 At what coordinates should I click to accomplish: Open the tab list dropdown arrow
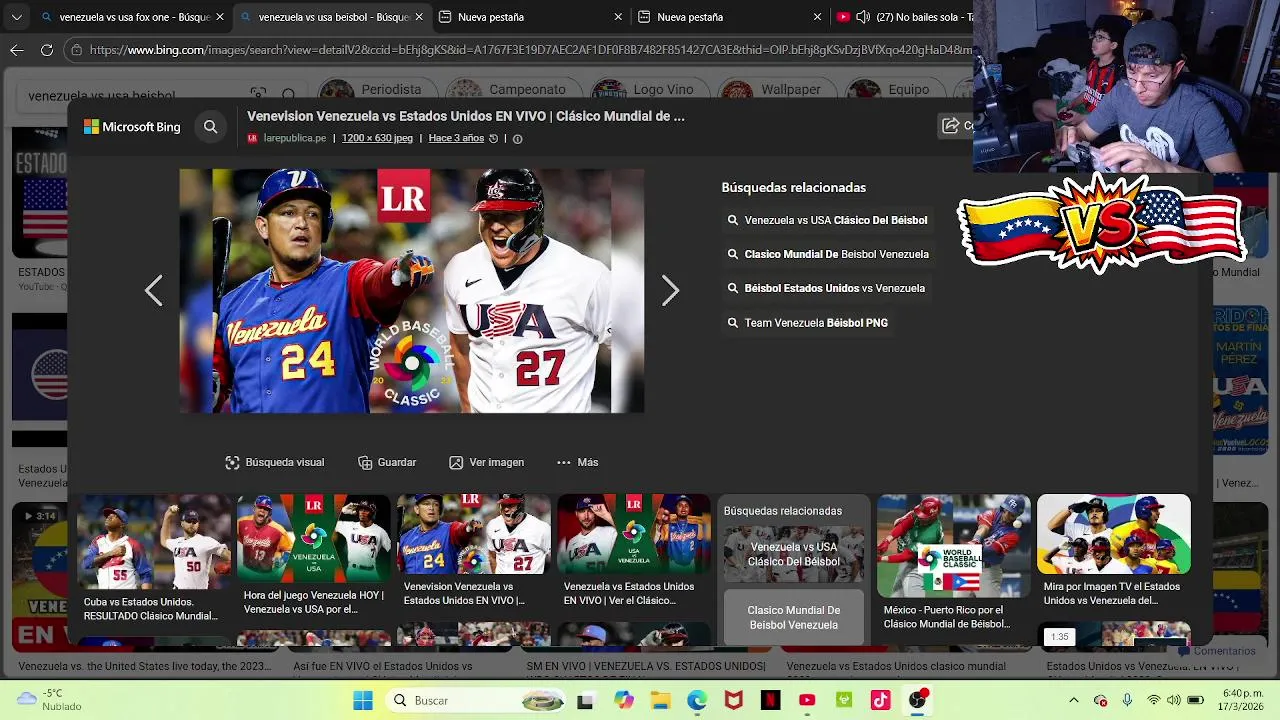click(16, 17)
